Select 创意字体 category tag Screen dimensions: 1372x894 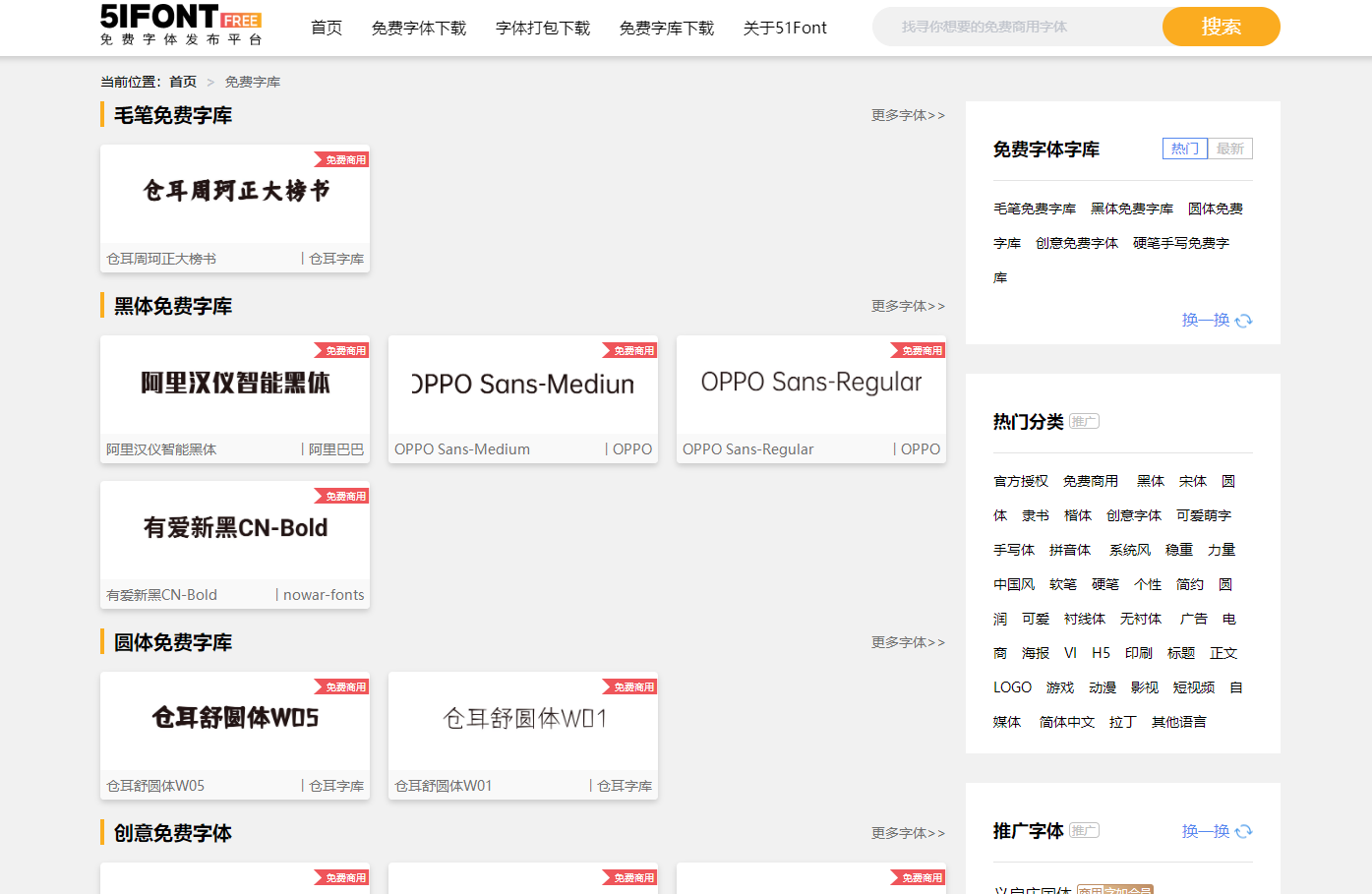pos(1134,515)
